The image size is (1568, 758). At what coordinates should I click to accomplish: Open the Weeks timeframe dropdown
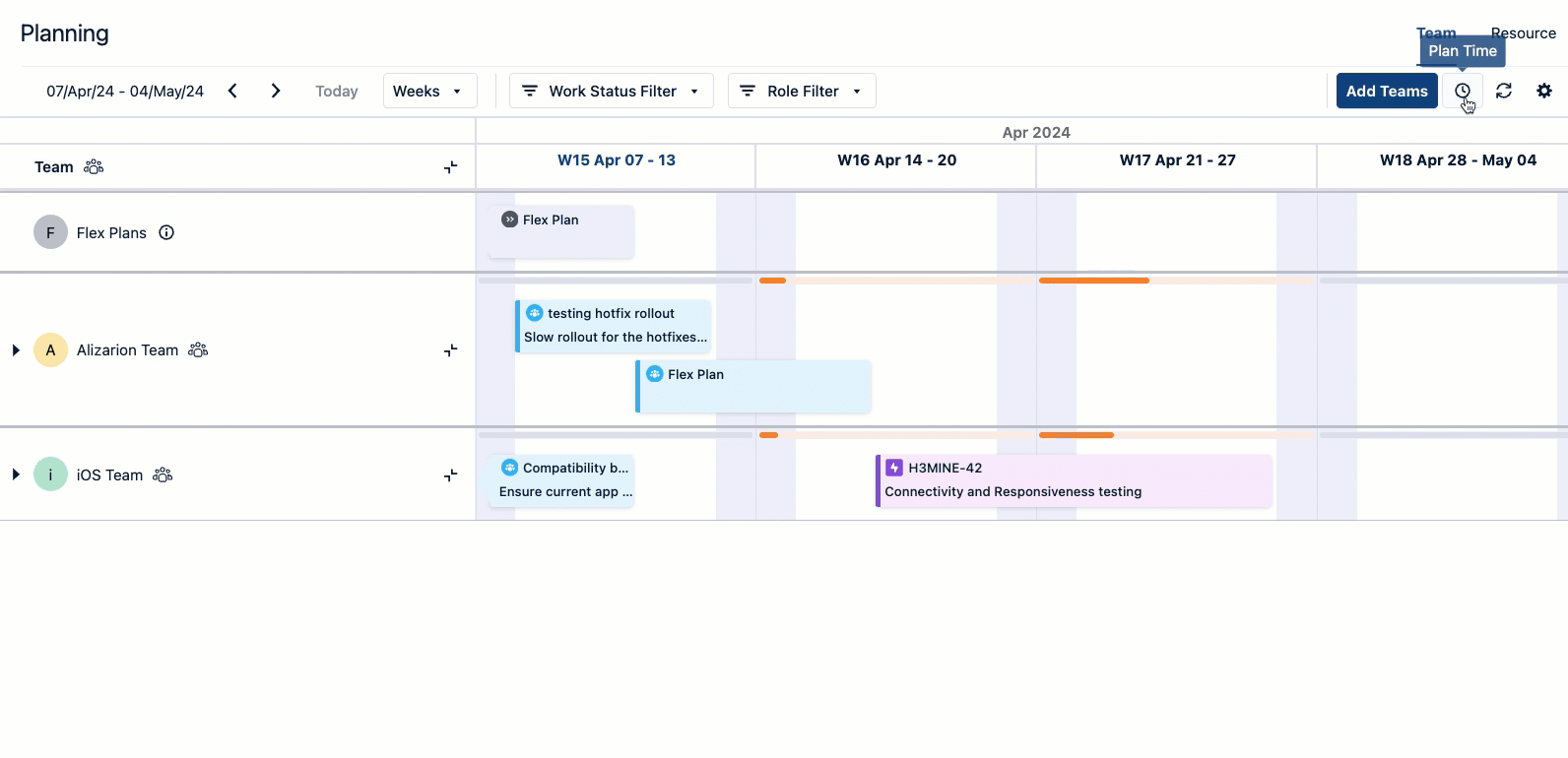(429, 91)
